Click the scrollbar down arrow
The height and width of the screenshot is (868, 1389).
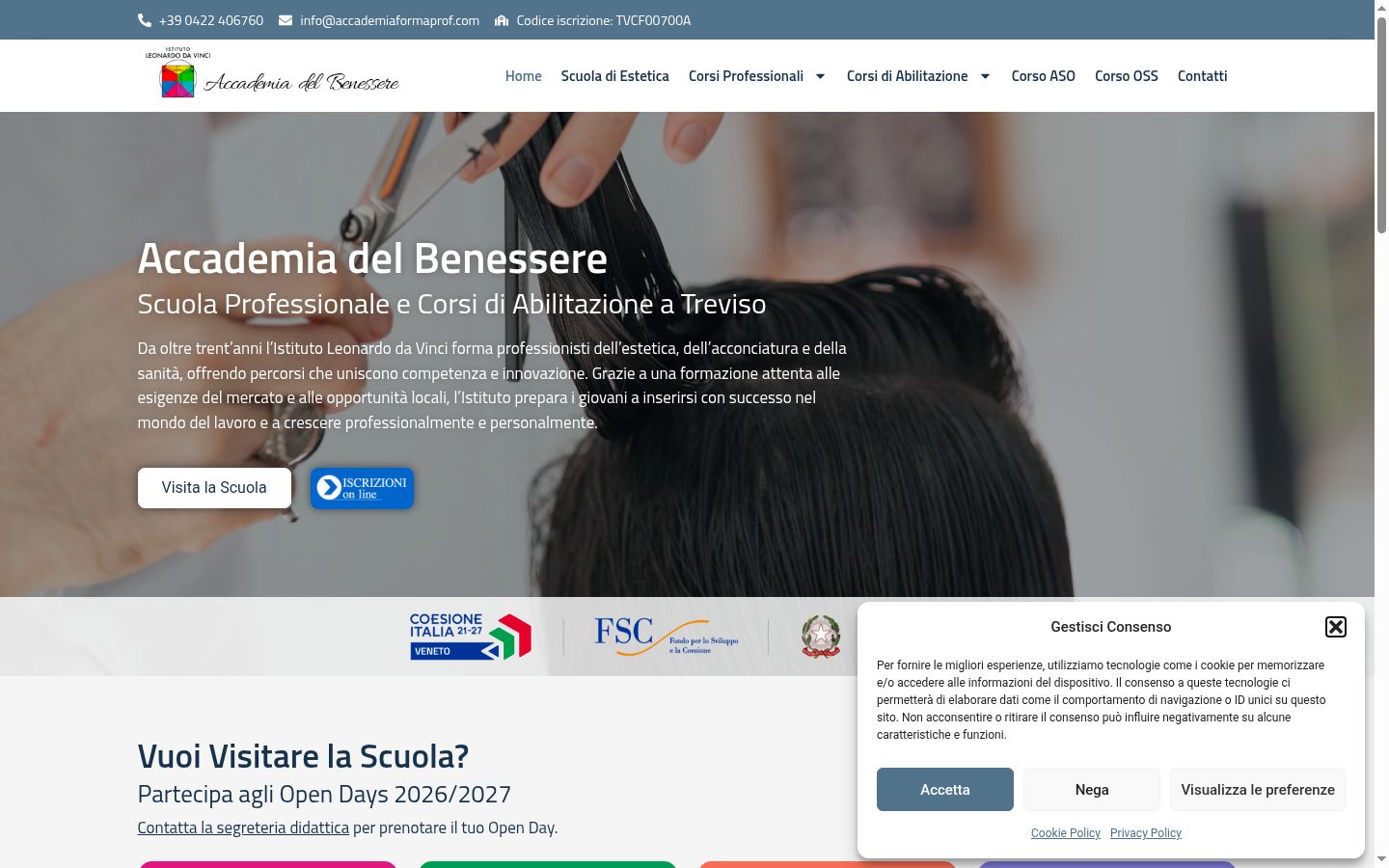(1381, 859)
